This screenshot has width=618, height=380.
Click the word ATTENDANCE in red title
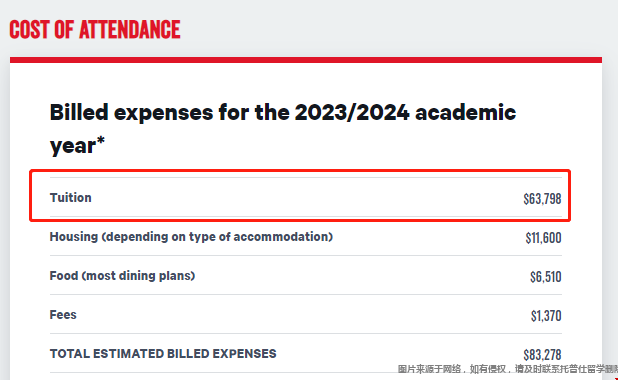tap(130, 30)
